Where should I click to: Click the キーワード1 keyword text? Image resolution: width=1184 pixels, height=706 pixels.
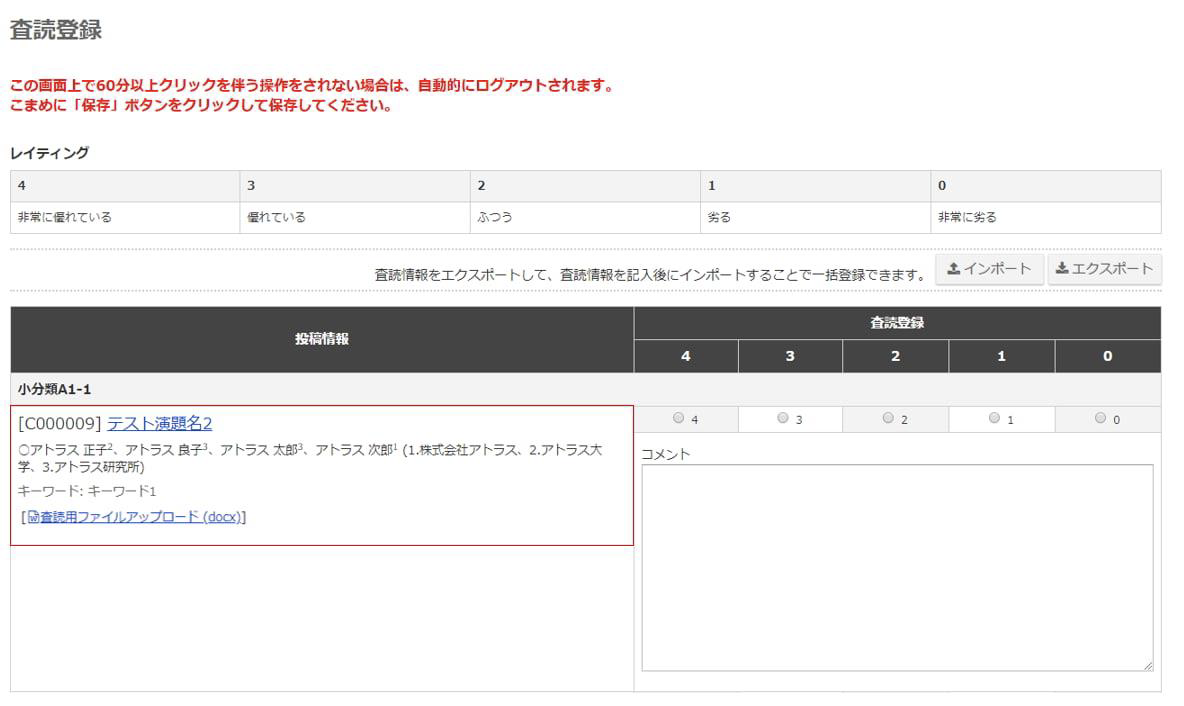pyautogui.click(x=126, y=491)
